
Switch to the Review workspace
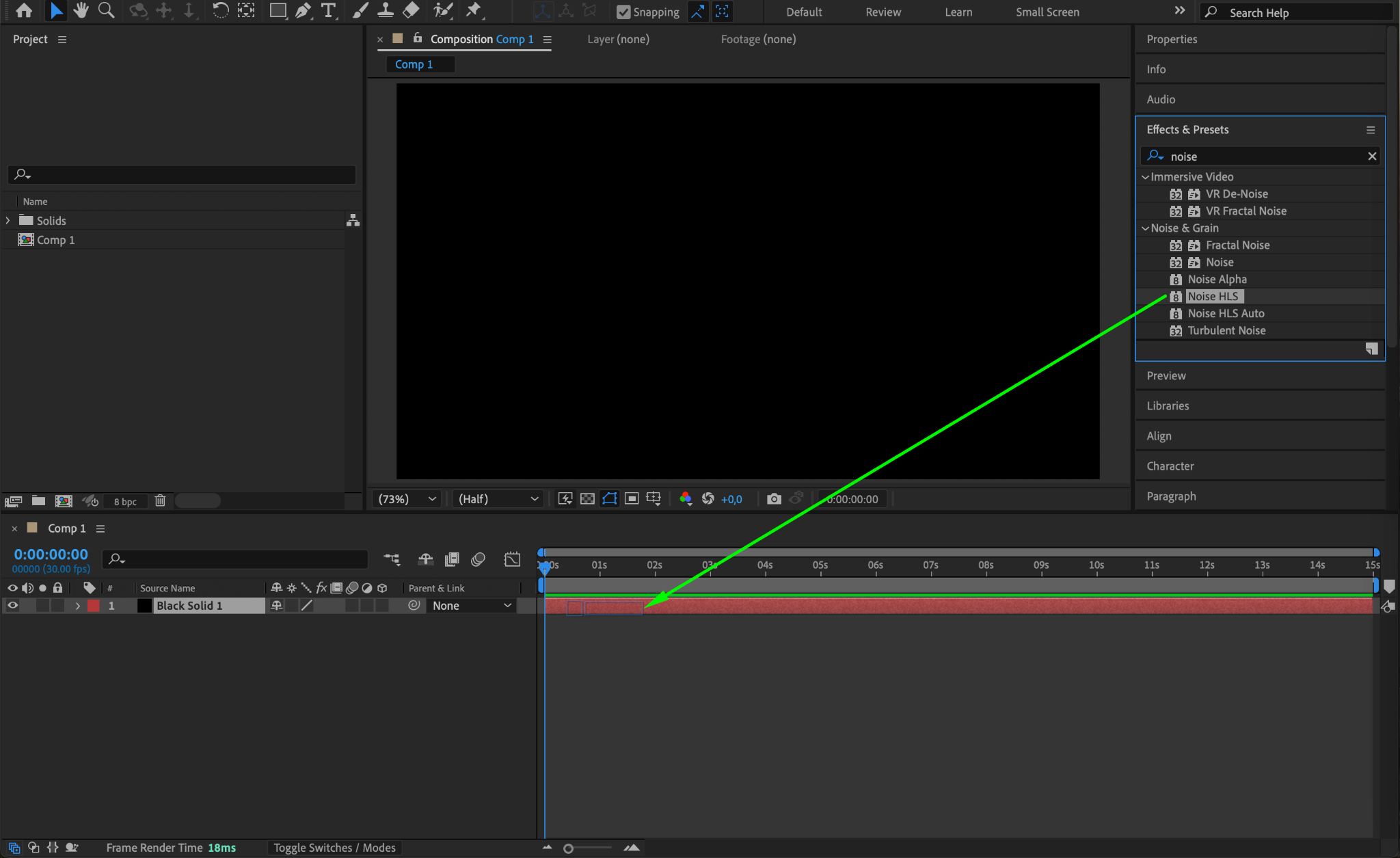(883, 12)
